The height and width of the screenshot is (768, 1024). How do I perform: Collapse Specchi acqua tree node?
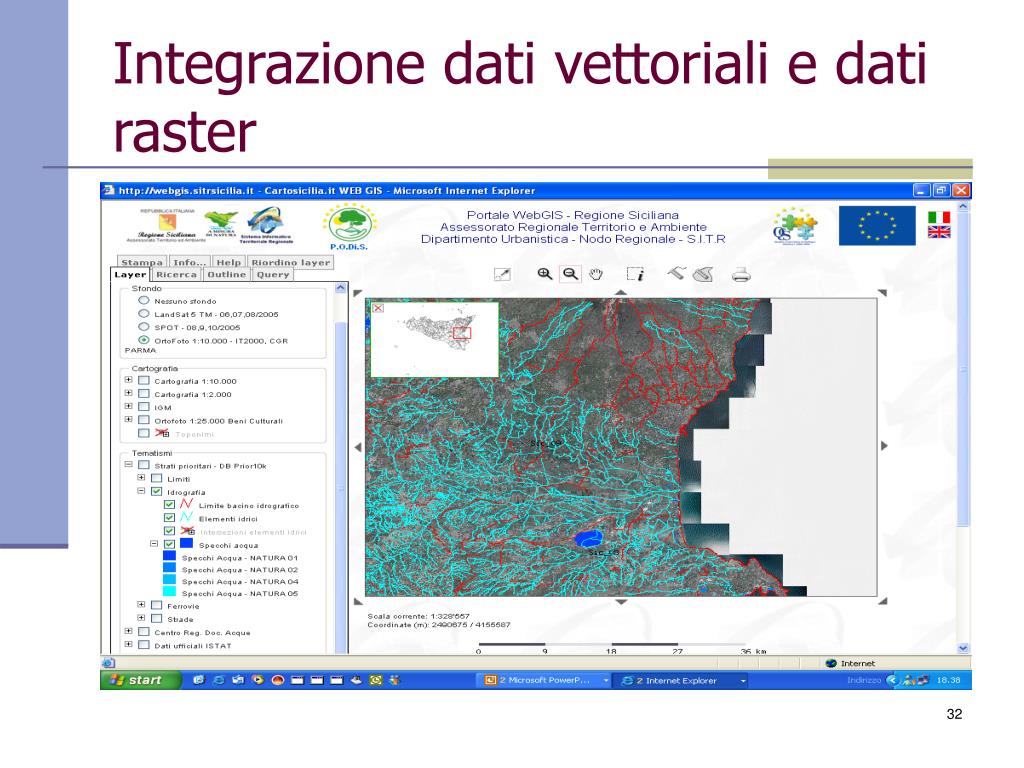154,543
